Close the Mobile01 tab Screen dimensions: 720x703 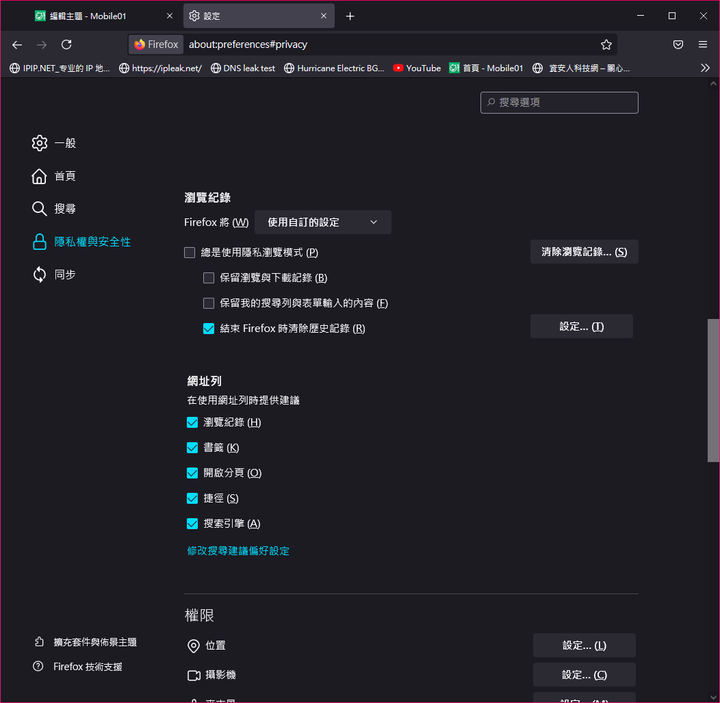point(169,16)
